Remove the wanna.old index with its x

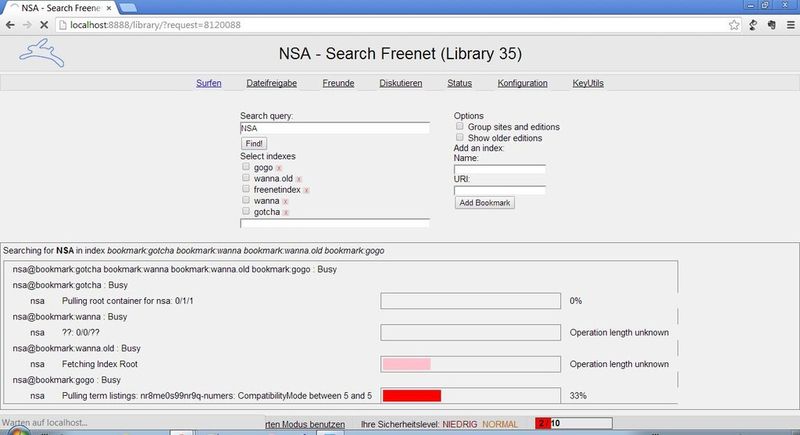[299, 179]
